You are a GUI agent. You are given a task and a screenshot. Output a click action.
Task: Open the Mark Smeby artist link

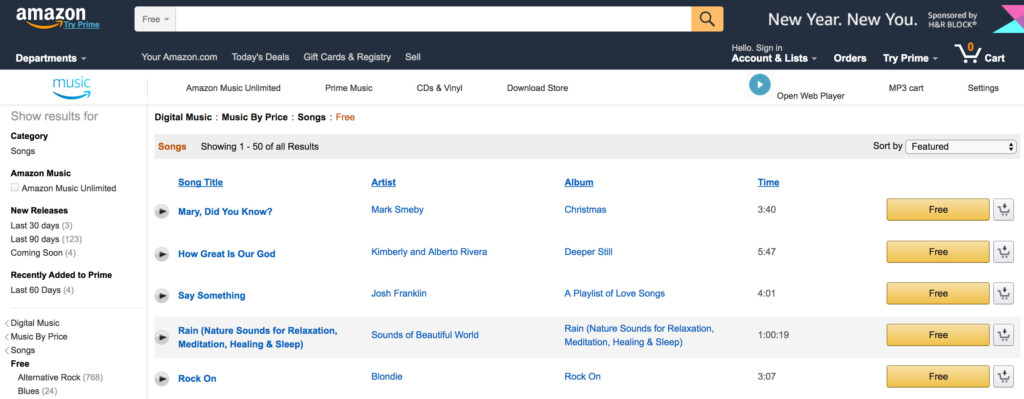397,210
